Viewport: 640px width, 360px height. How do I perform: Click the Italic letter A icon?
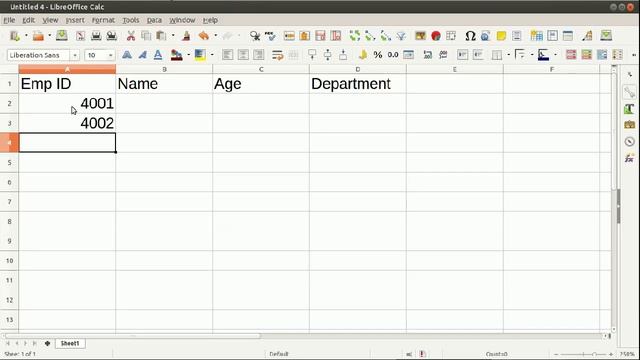pos(142,55)
